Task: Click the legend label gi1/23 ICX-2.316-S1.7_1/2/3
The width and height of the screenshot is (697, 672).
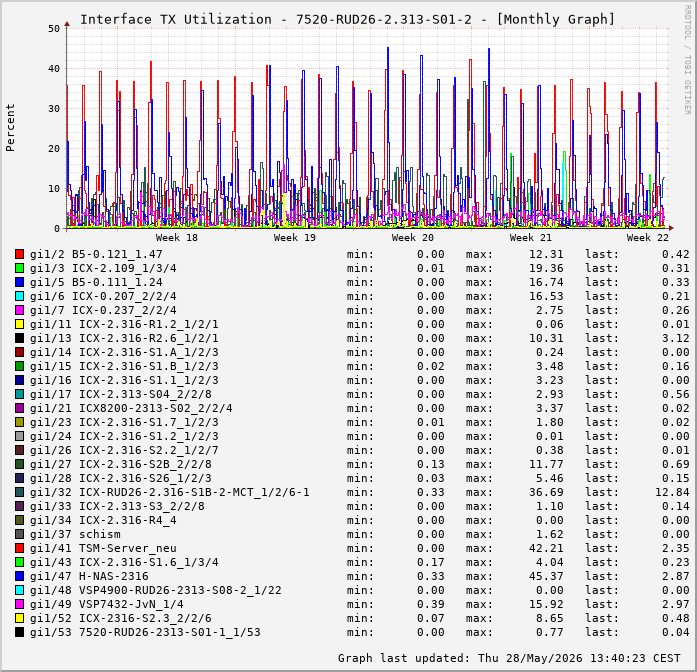Action: point(124,422)
